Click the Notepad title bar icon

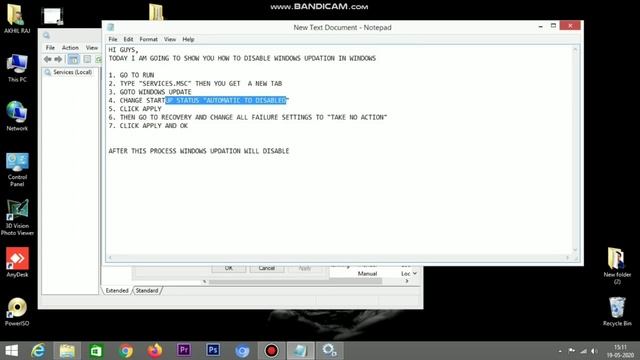111,27
